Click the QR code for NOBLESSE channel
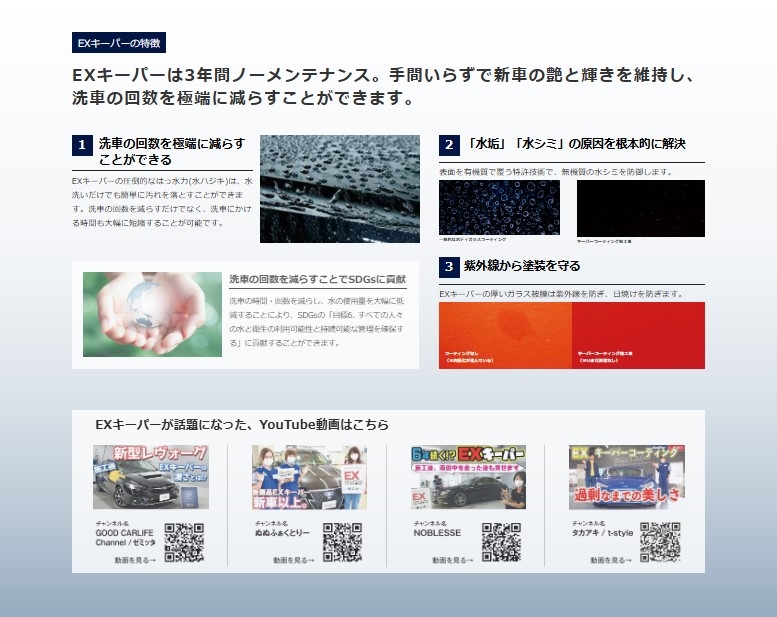777x617 pixels. (x=502, y=542)
